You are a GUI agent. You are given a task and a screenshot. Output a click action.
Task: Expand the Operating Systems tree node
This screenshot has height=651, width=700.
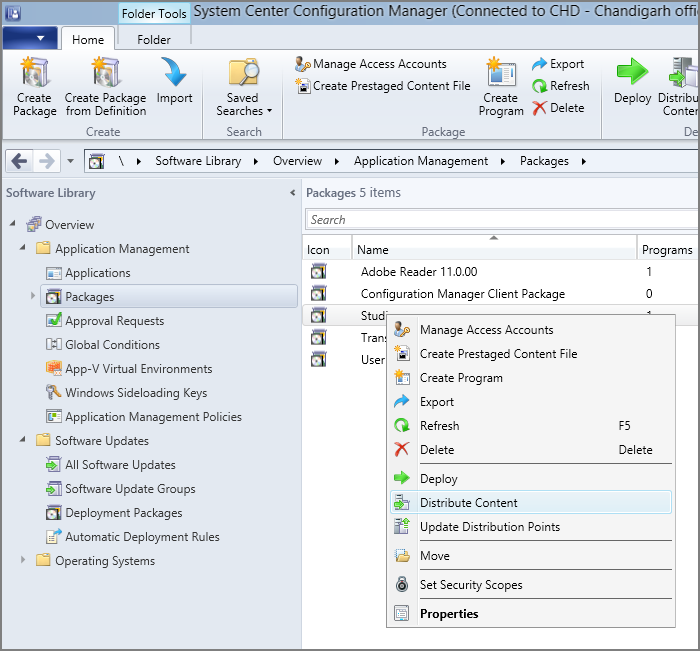[23, 561]
